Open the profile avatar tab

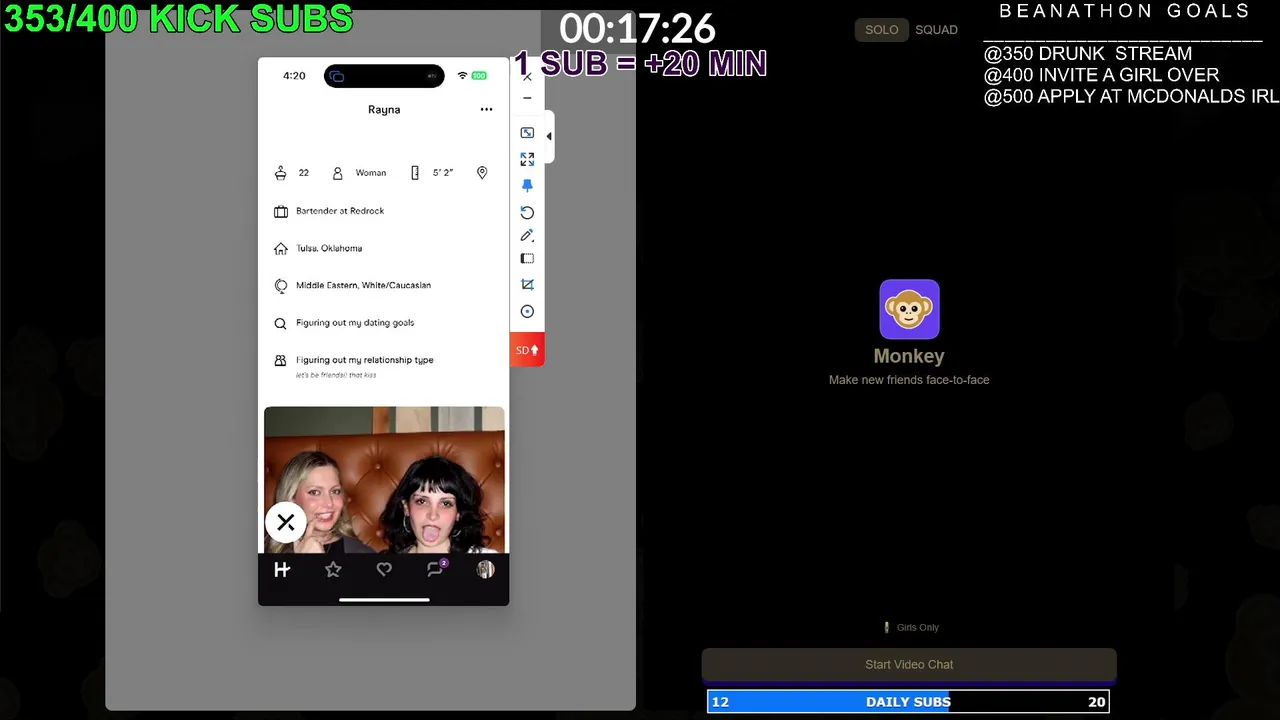click(x=486, y=569)
